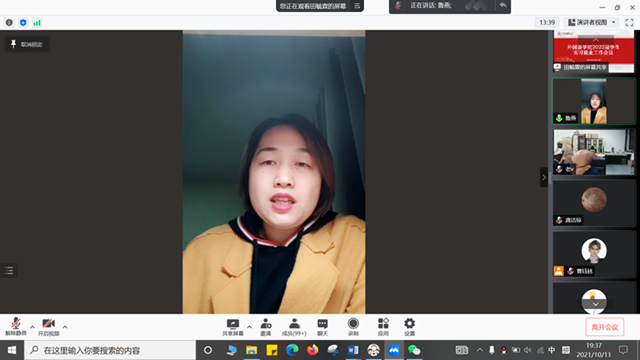Open 设置 settings gear

pos(409,327)
